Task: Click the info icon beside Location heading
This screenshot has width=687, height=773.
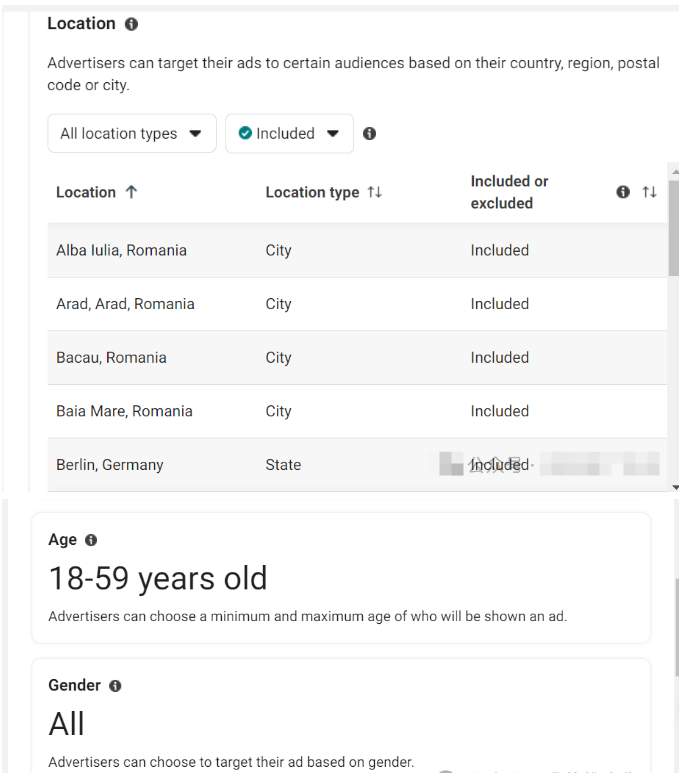Action: click(x=131, y=24)
